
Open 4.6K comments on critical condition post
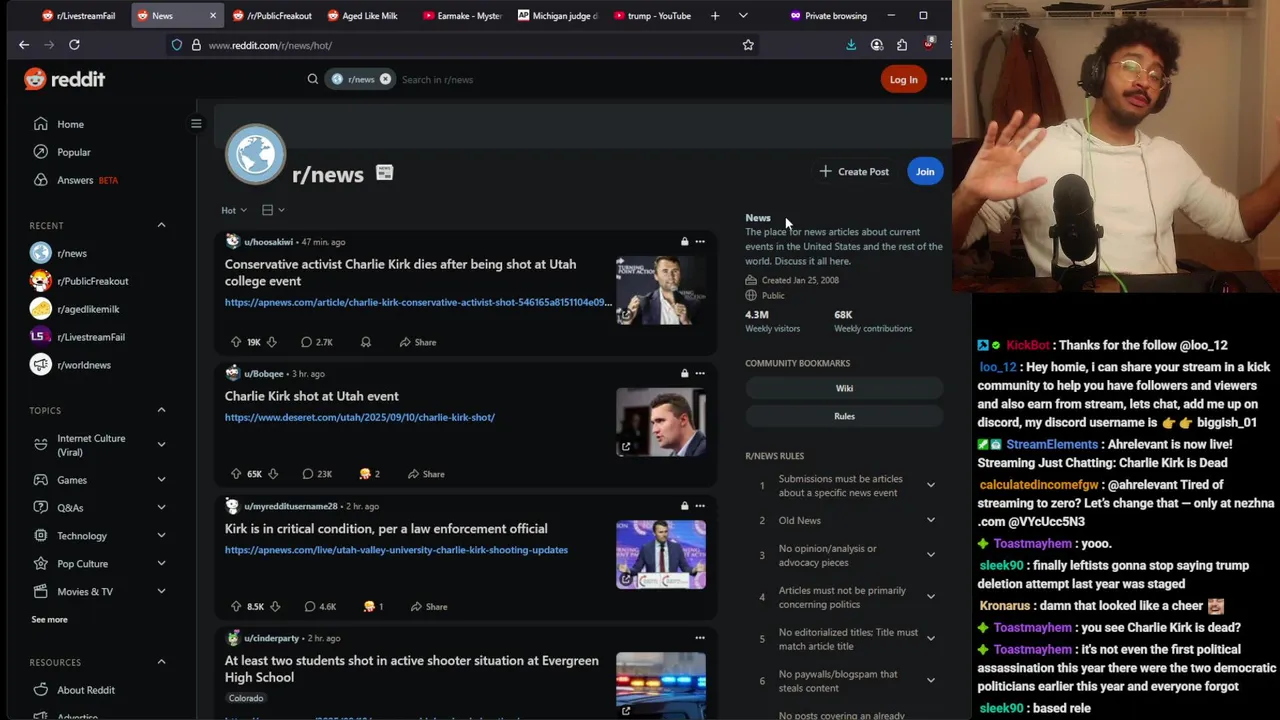[x=320, y=606]
